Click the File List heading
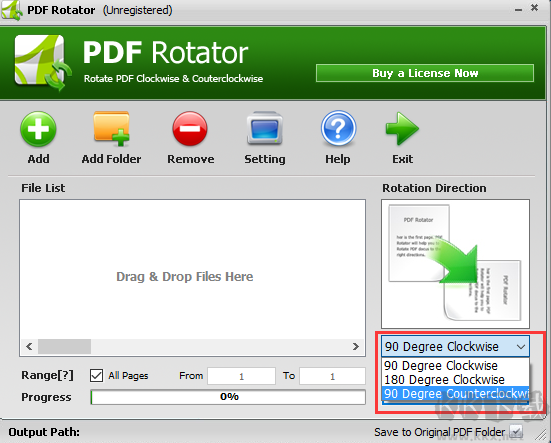551x443 pixels. click(x=43, y=188)
